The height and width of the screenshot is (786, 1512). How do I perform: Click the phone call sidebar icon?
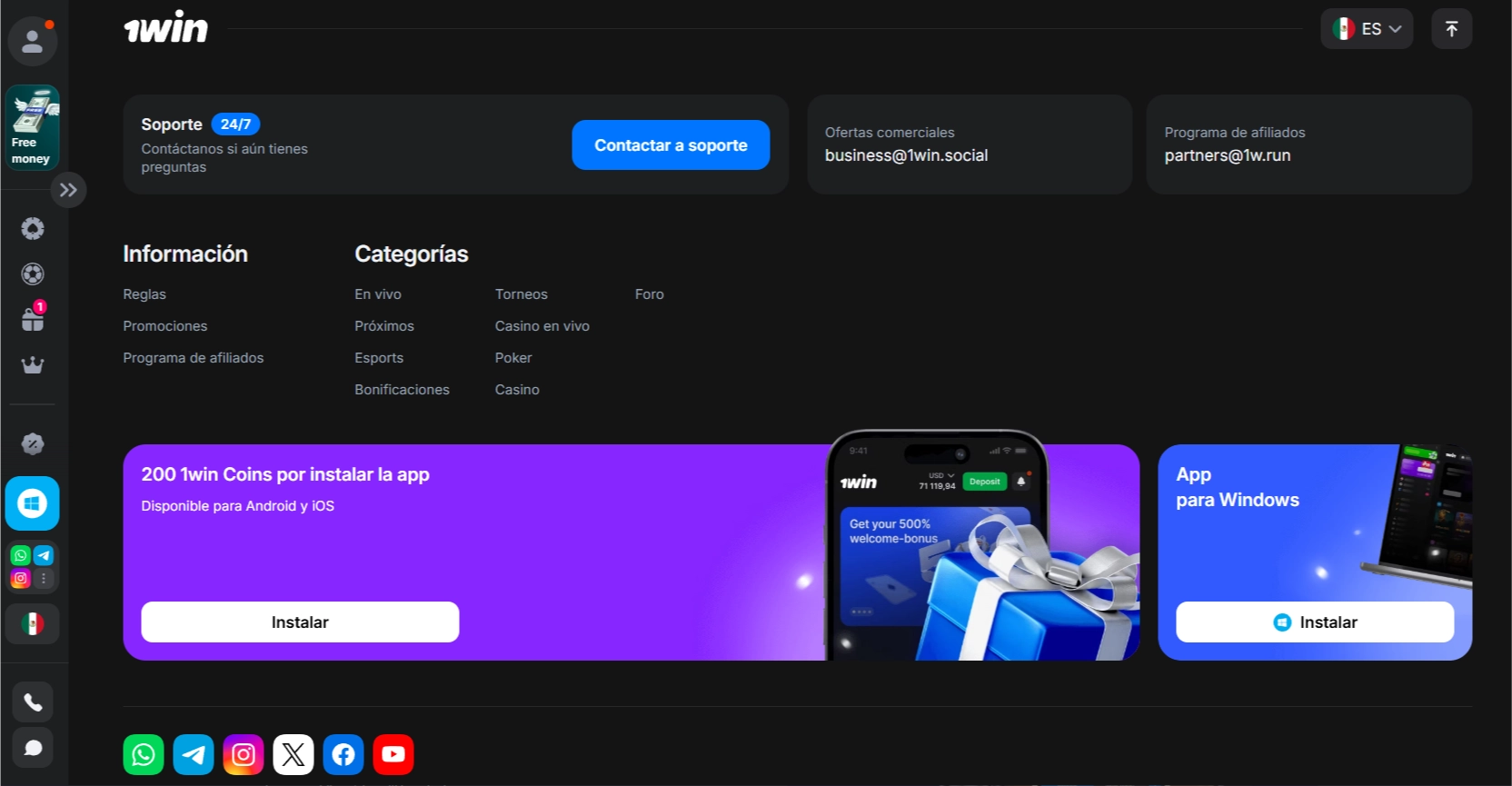coord(33,702)
